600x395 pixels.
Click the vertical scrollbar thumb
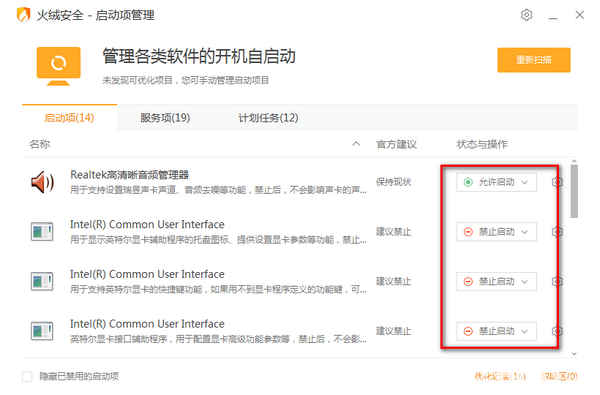[x=574, y=191]
